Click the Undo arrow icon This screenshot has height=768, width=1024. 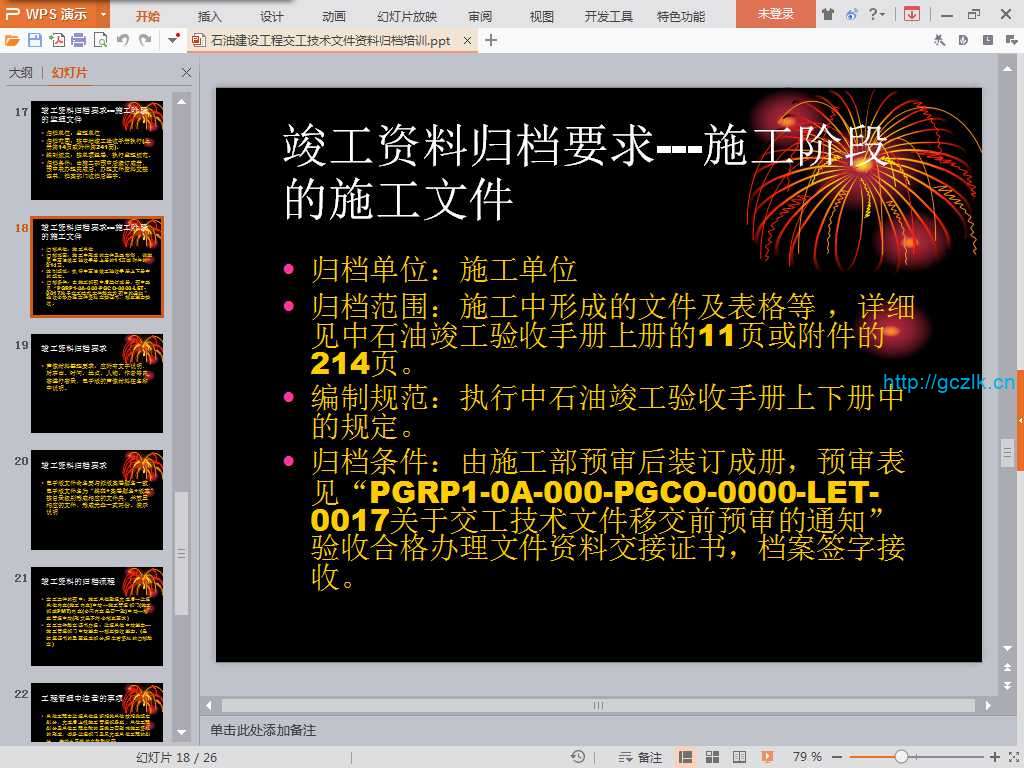tap(123, 40)
